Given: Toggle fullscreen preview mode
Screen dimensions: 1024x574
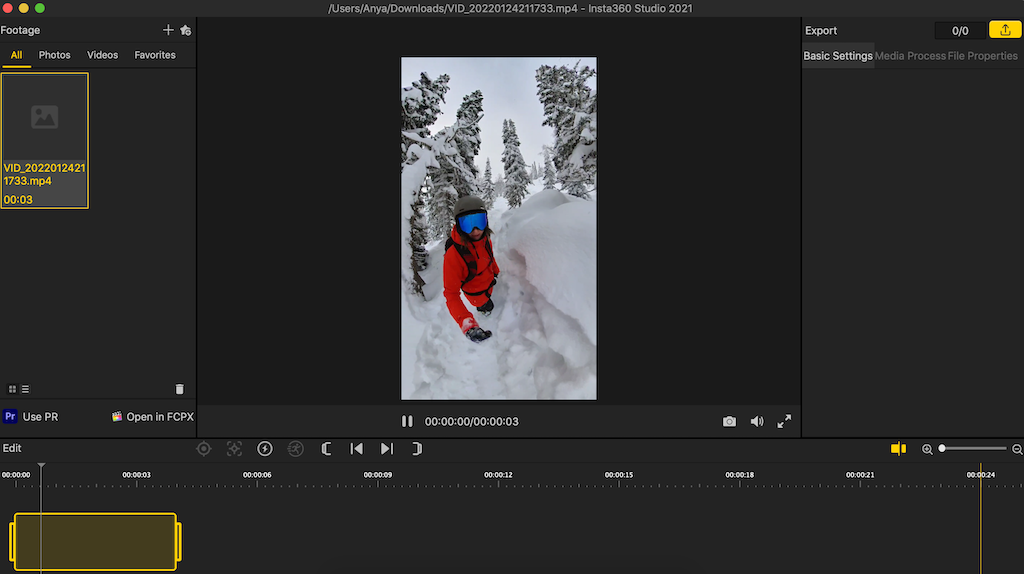Looking at the screenshot, I should 784,422.
